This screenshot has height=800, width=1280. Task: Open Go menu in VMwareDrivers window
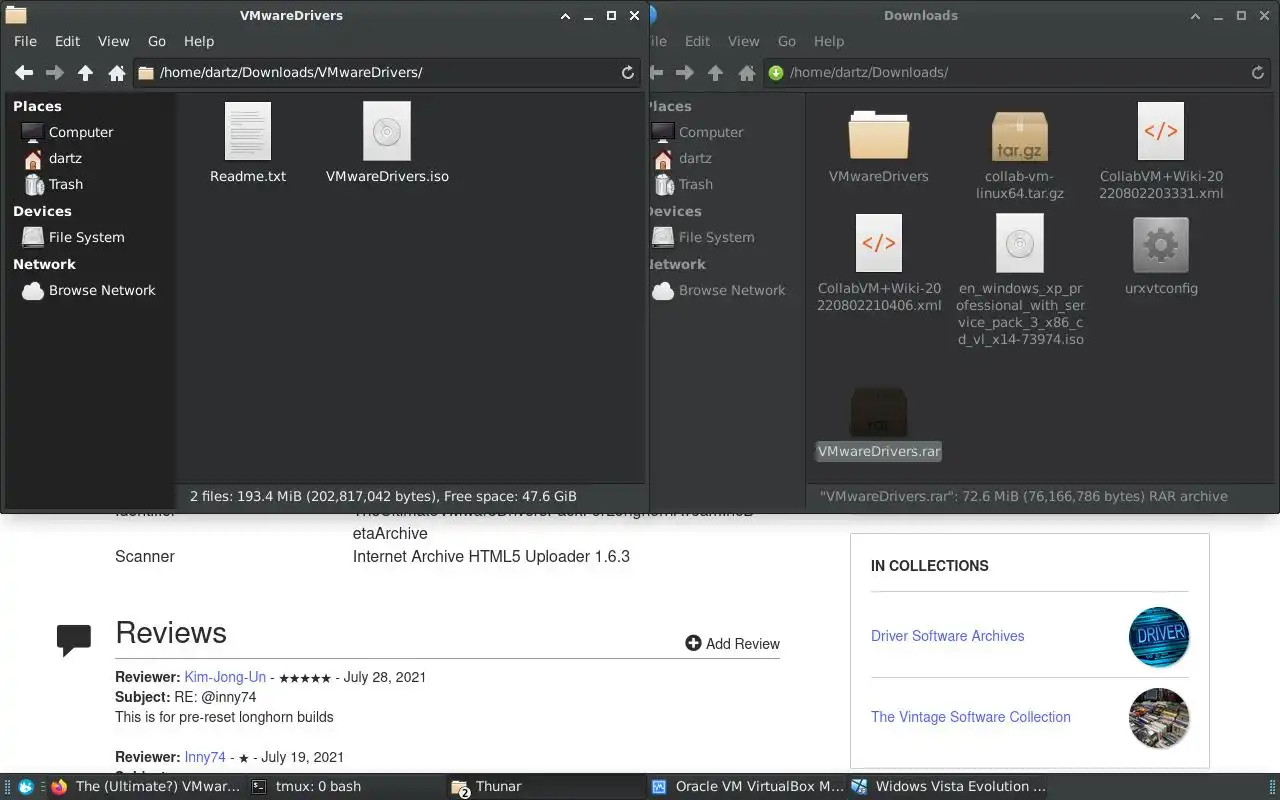pyautogui.click(x=157, y=41)
